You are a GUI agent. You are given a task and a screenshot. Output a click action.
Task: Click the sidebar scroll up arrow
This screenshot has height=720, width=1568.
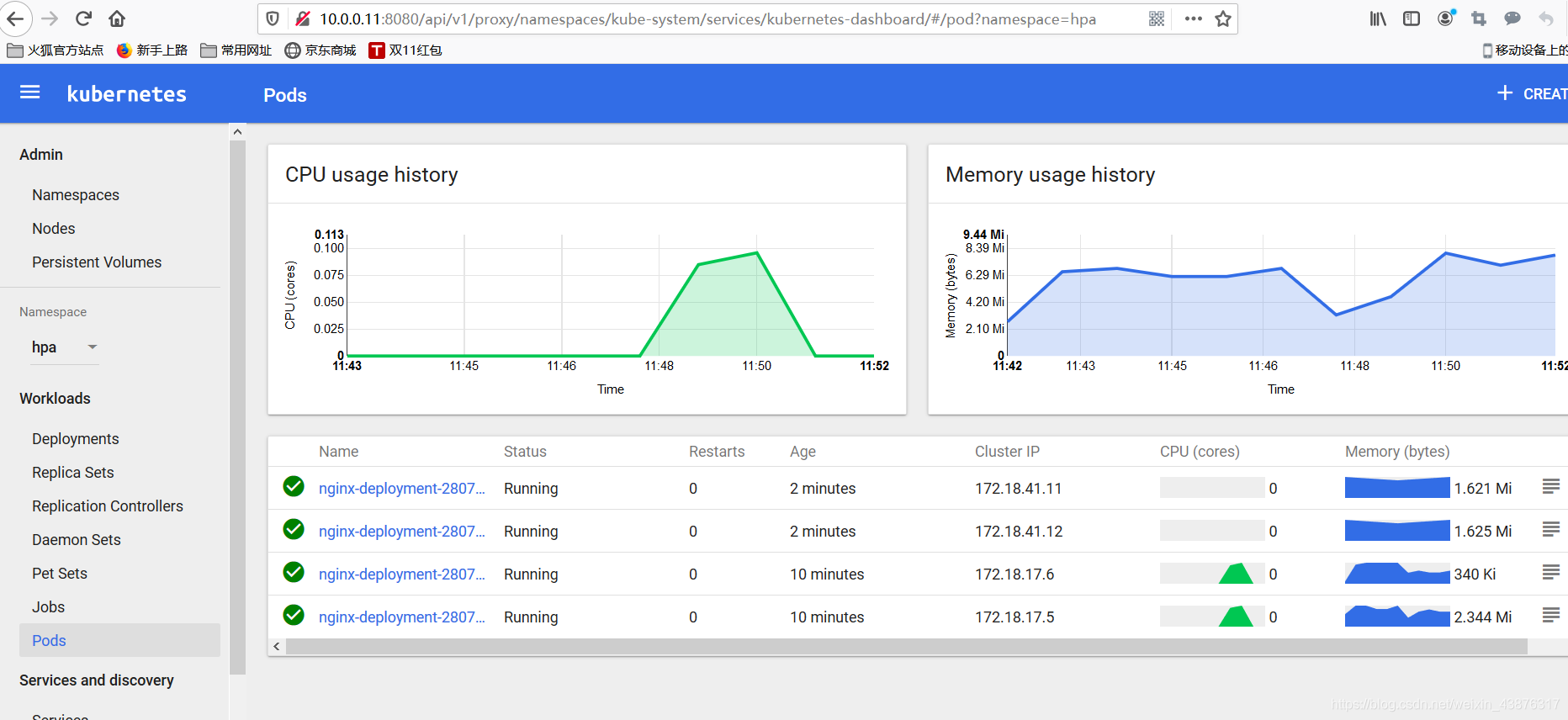pyautogui.click(x=238, y=132)
